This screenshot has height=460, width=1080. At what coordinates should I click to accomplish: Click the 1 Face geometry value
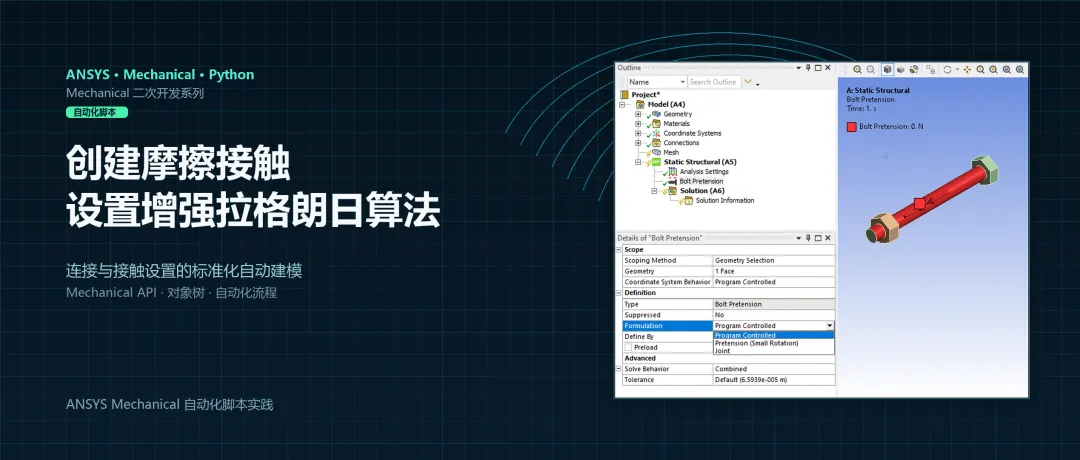pyautogui.click(x=773, y=271)
